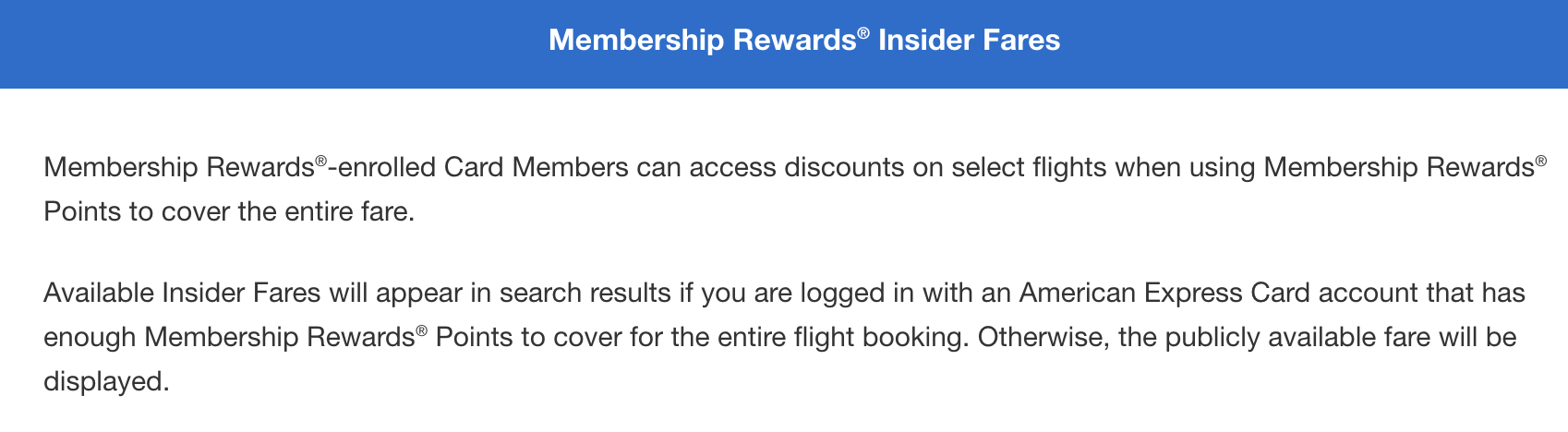This screenshot has width=1568, height=432.
Task: Click the word 'enough' starting the second line
Action: click(90, 337)
